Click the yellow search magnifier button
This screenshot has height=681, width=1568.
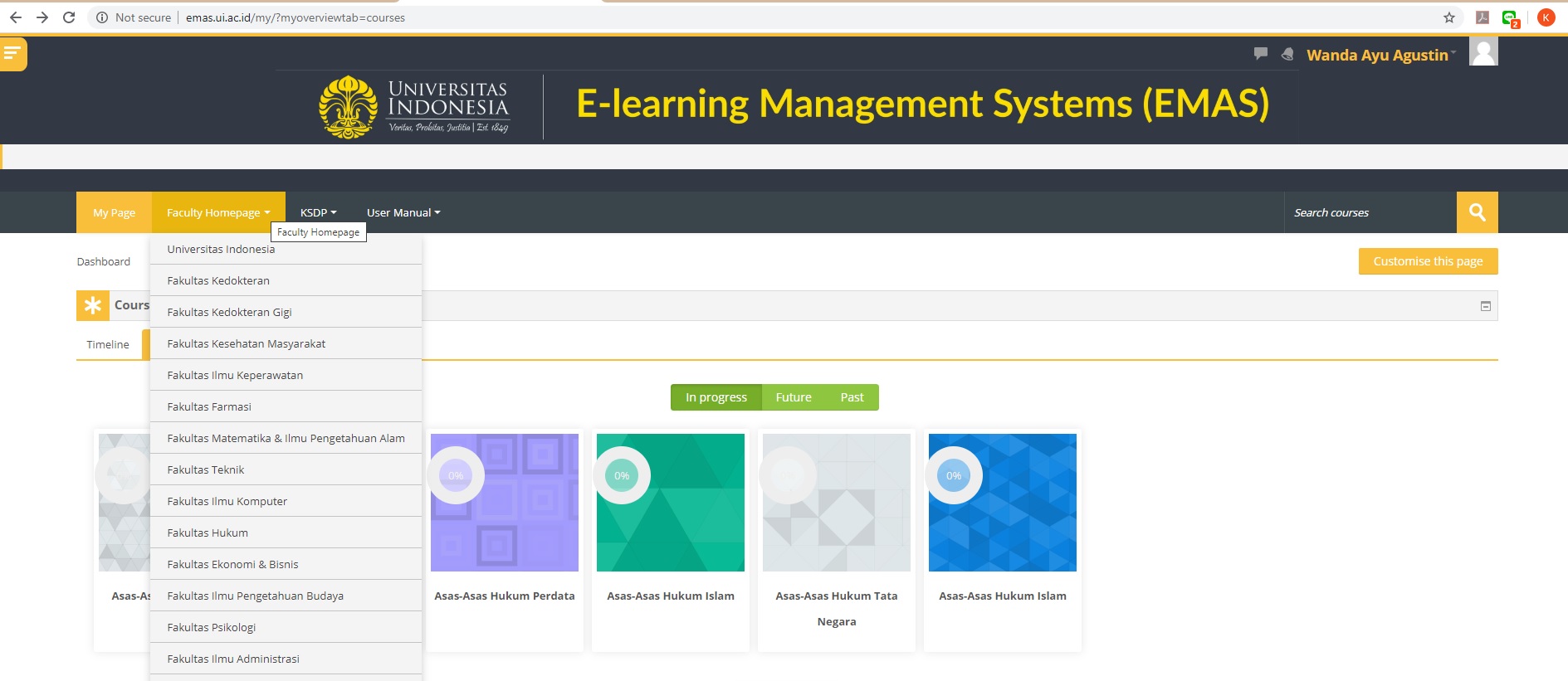pos(1478,212)
